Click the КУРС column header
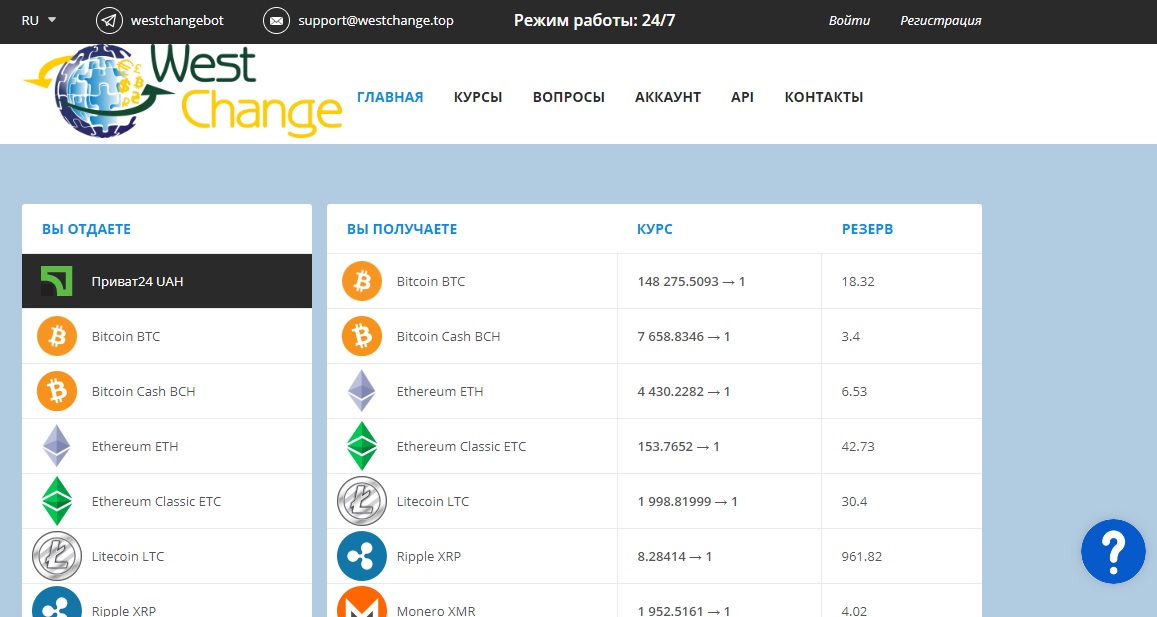This screenshot has width=1157, height=617. click(x=655, y=229)
